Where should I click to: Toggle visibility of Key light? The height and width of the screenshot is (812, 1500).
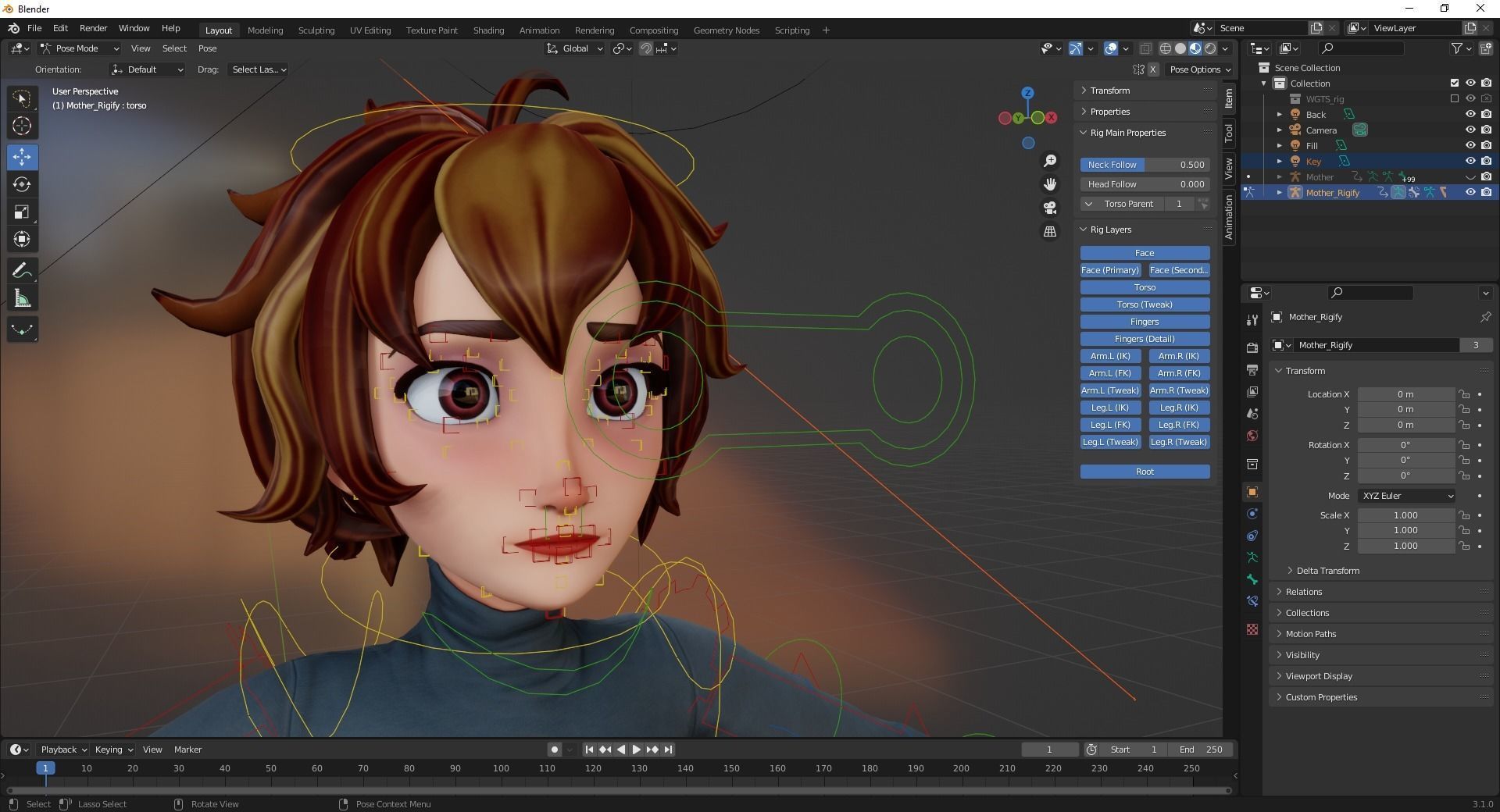click(x=1470, y=161)
